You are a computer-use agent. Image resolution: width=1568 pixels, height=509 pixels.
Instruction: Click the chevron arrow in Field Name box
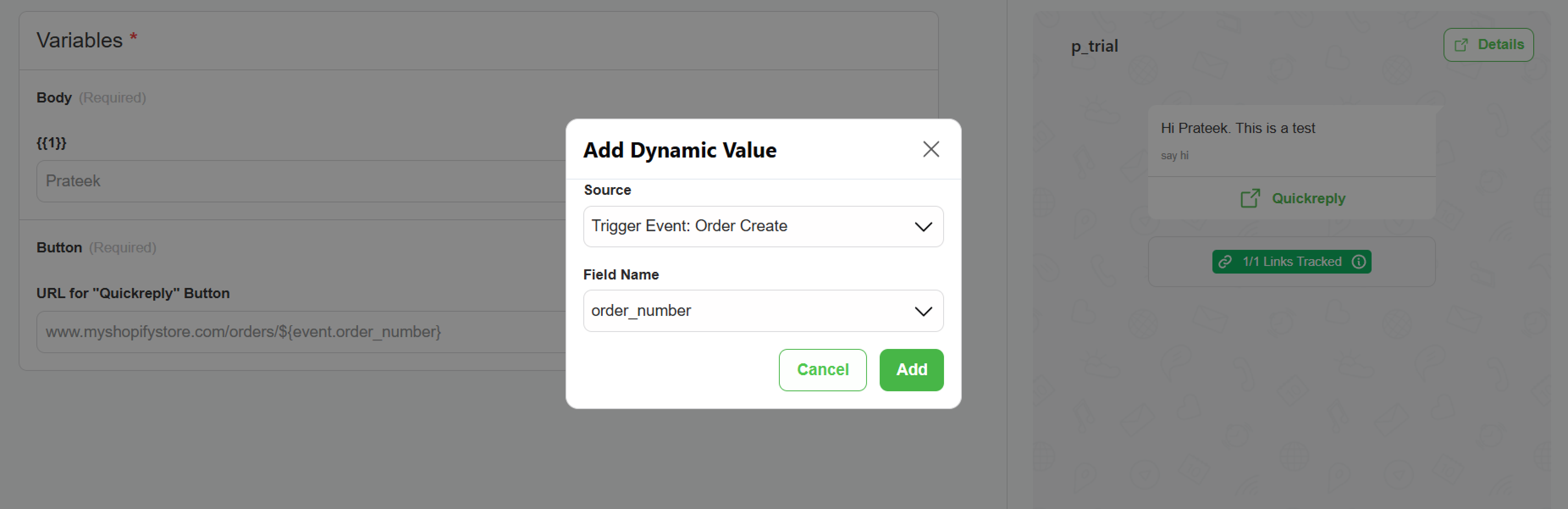click(923, 311)
